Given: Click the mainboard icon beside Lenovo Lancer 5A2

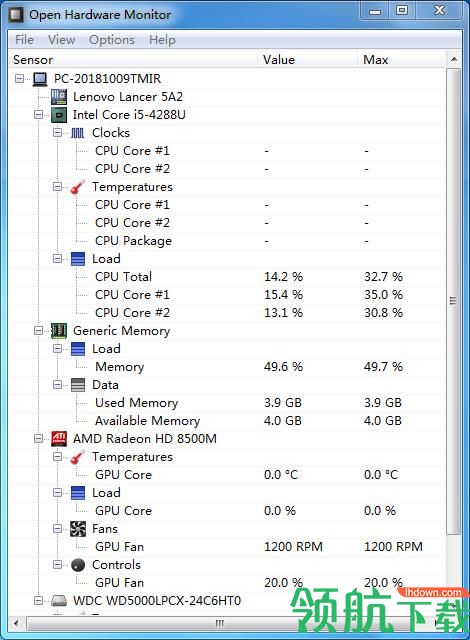Looking at the screenshot, I should [59, 97].
